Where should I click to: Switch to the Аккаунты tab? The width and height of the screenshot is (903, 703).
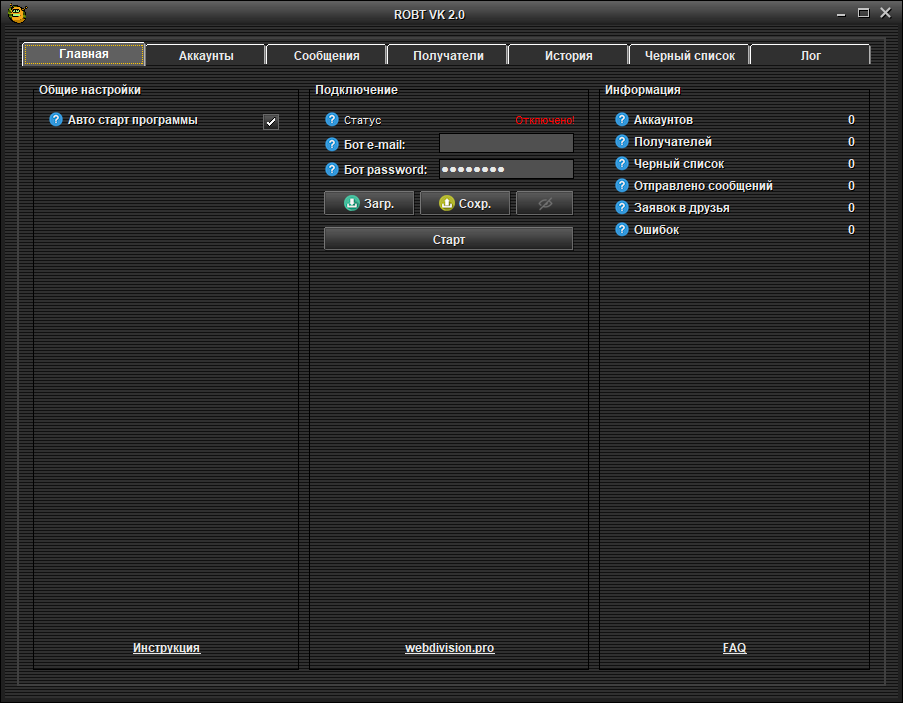point(206,56)
